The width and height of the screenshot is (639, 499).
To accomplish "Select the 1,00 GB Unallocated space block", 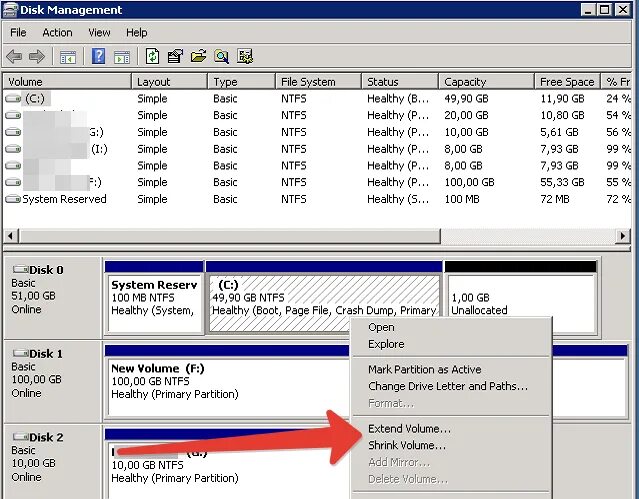I will tap(521, 298).
